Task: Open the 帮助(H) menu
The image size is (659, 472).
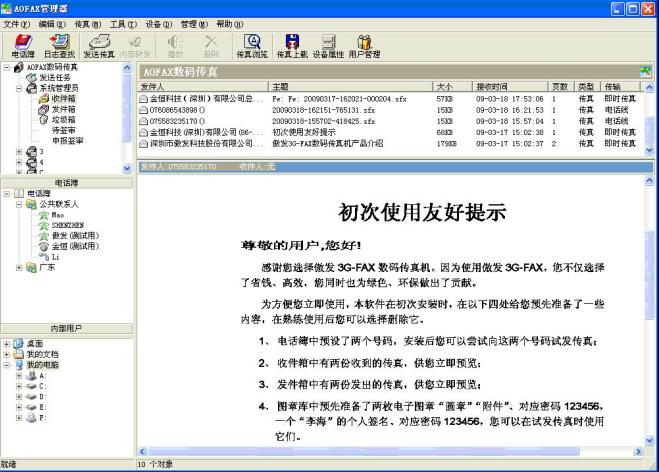Action: 229,24
